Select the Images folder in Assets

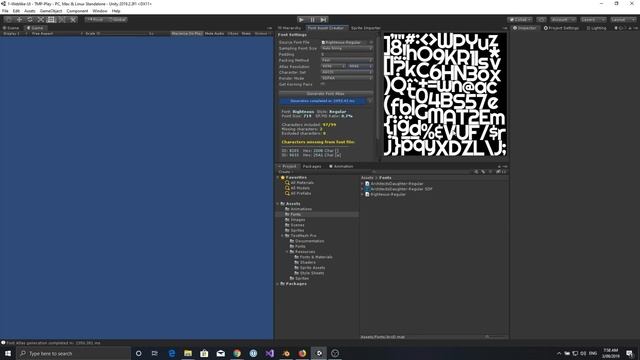coord(295,220)
